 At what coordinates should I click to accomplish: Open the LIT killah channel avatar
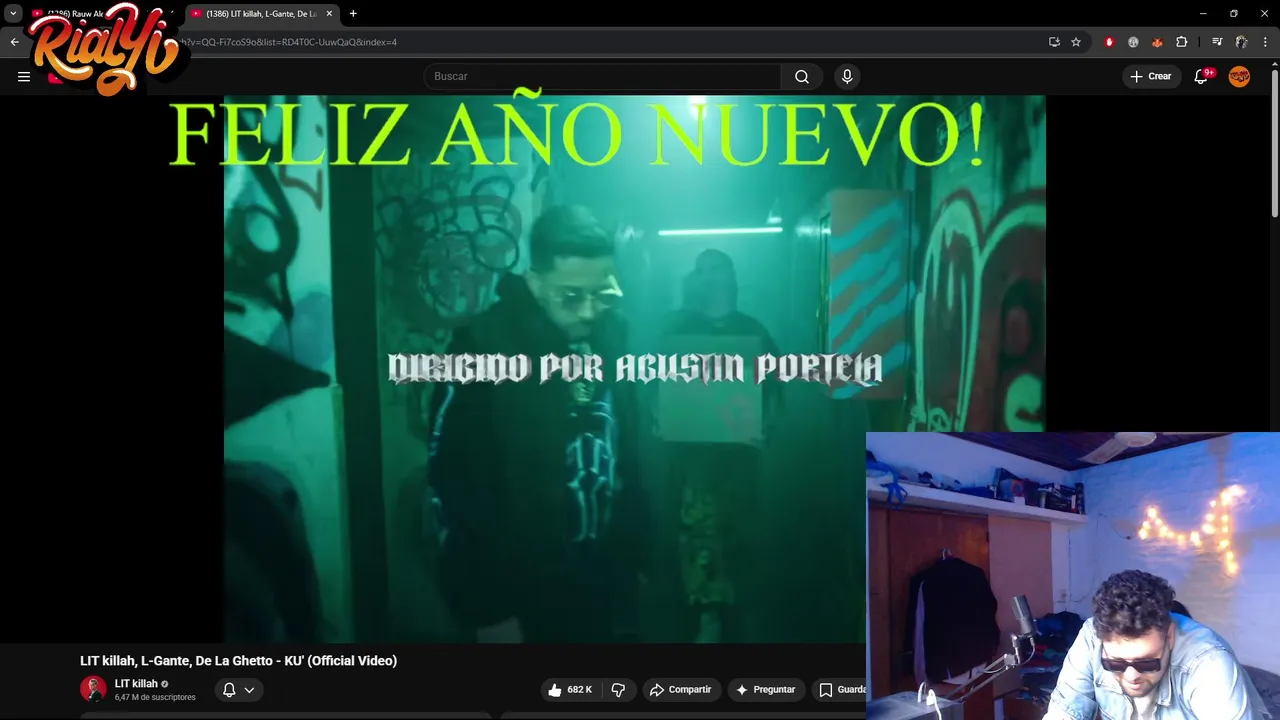(93, 689)
